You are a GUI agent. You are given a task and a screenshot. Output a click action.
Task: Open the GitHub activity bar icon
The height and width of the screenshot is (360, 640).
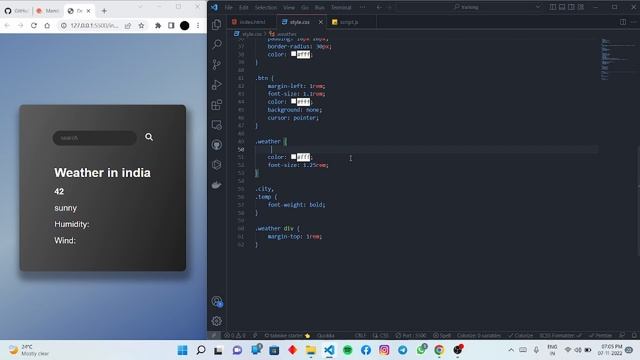[217, 145]
